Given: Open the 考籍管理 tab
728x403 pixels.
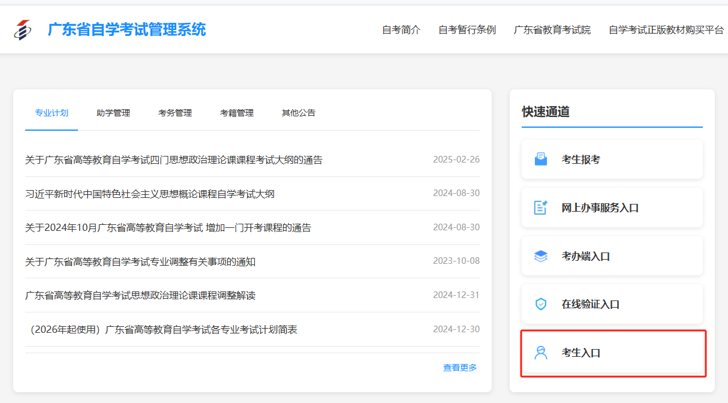Looking at the screenshot, I should coord(237,113).
